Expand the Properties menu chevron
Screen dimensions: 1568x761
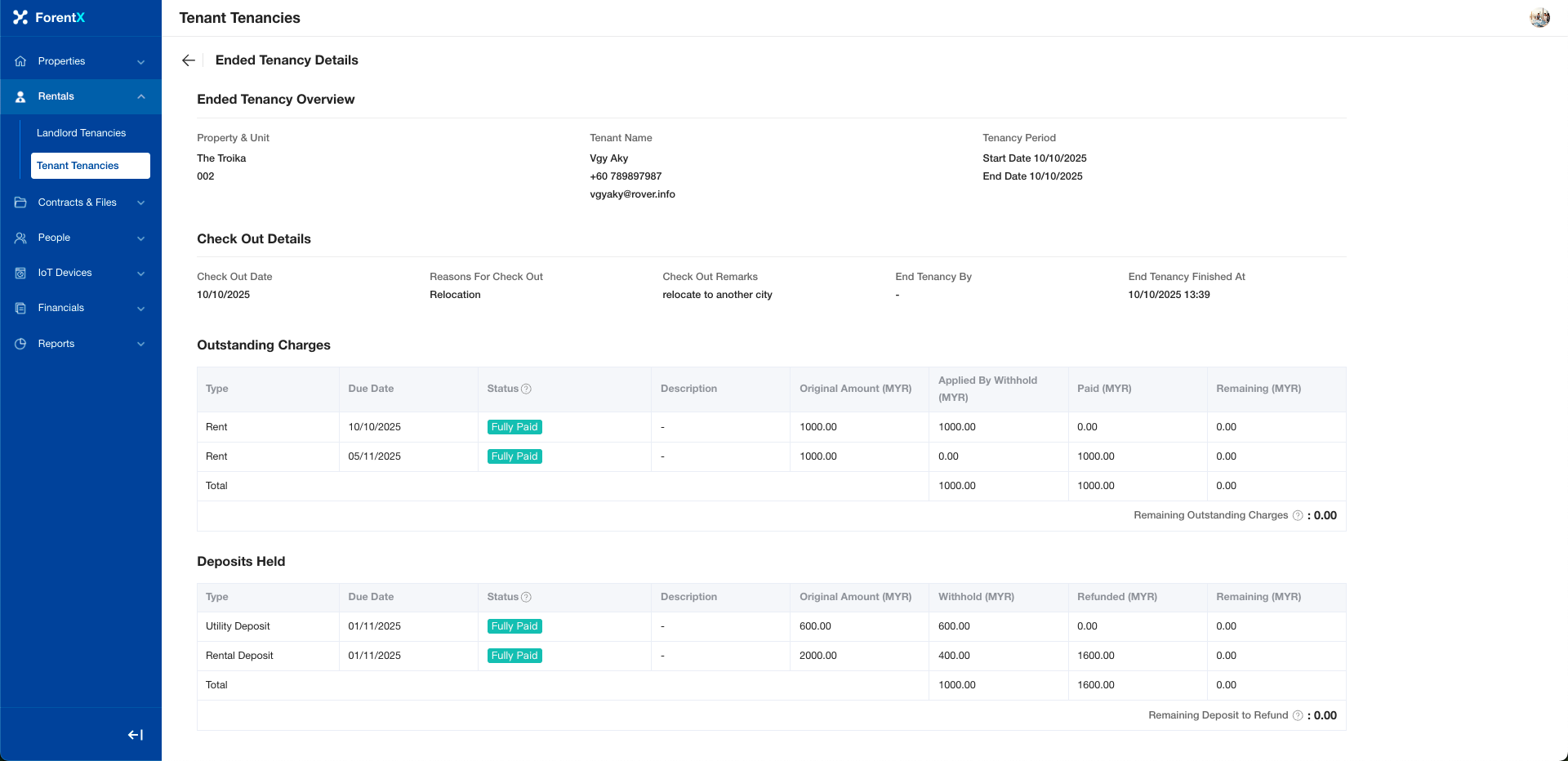(141, 62)
